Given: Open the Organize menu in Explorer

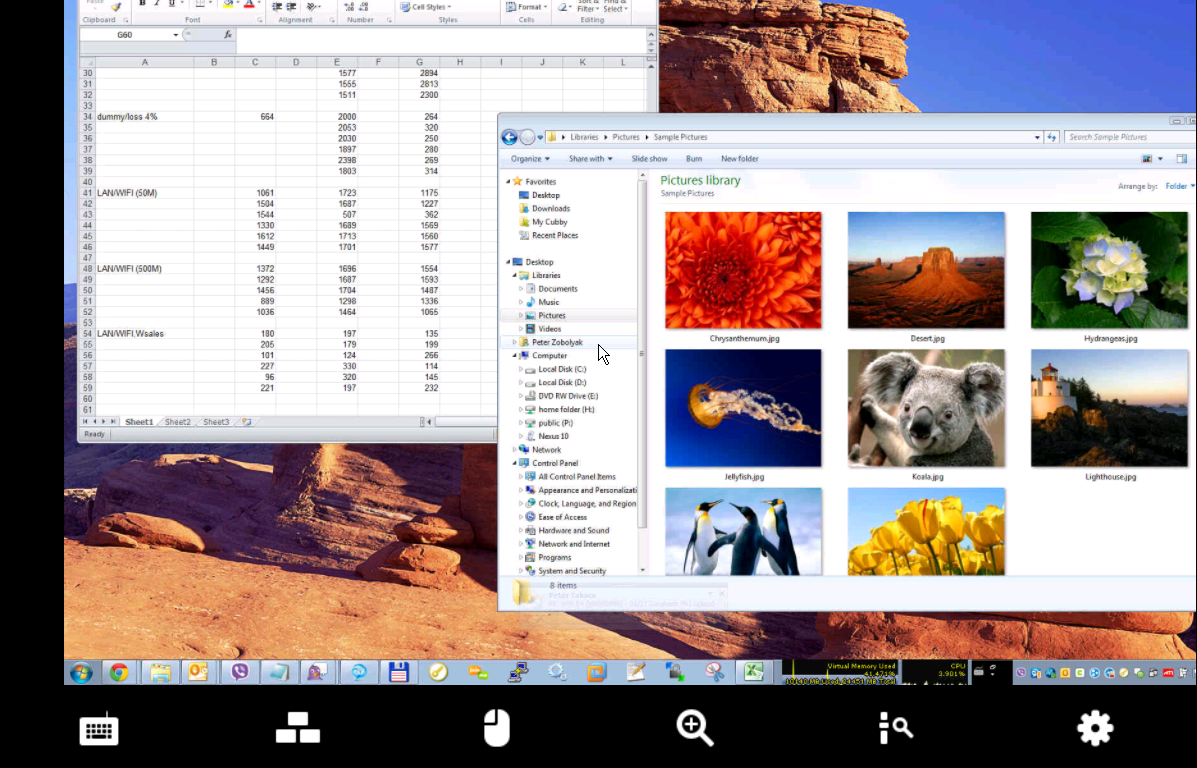Looking at the screenshot, I should click(530, 159).
